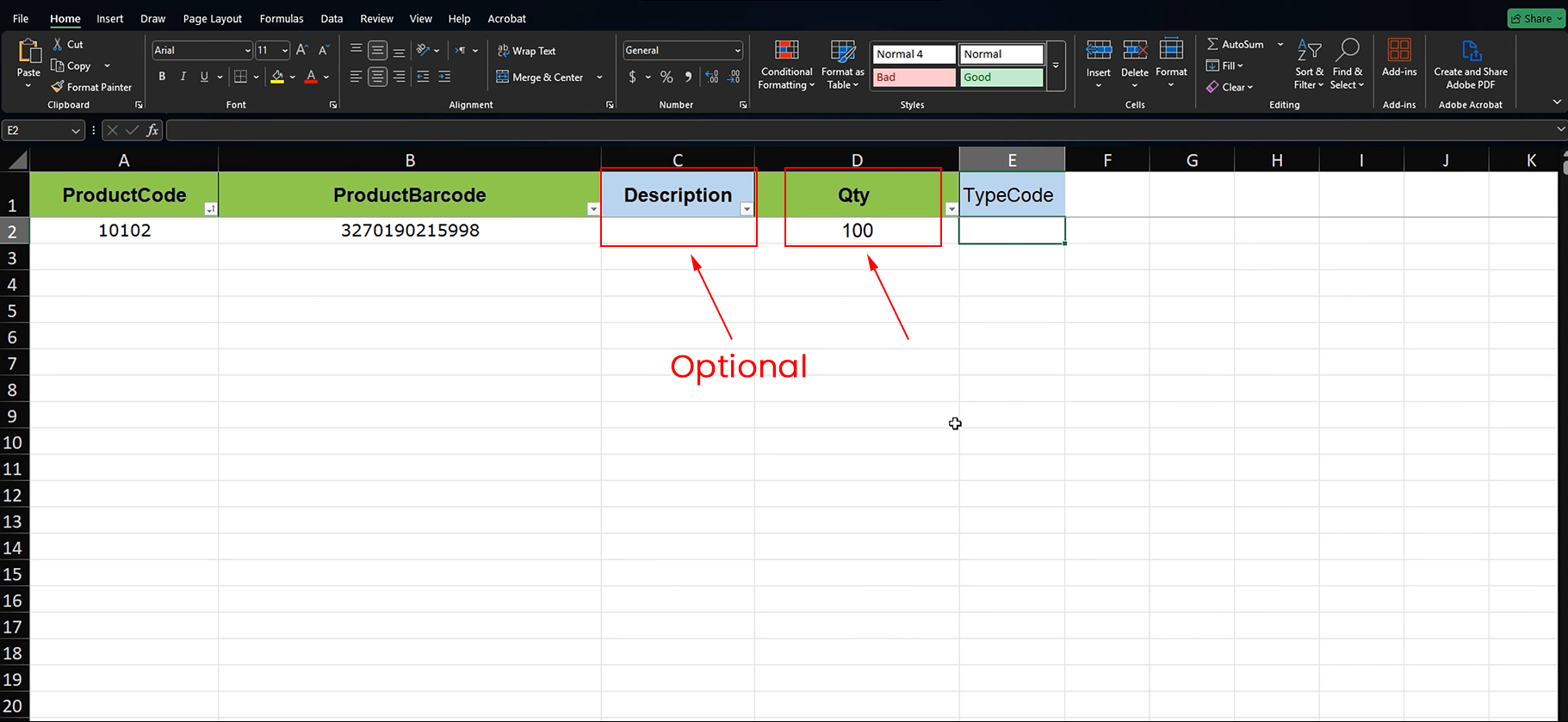Screen dimensions: 1568x722
Task: Switch to the Formulas ribbon tab
Action: (x=282, y=18)
